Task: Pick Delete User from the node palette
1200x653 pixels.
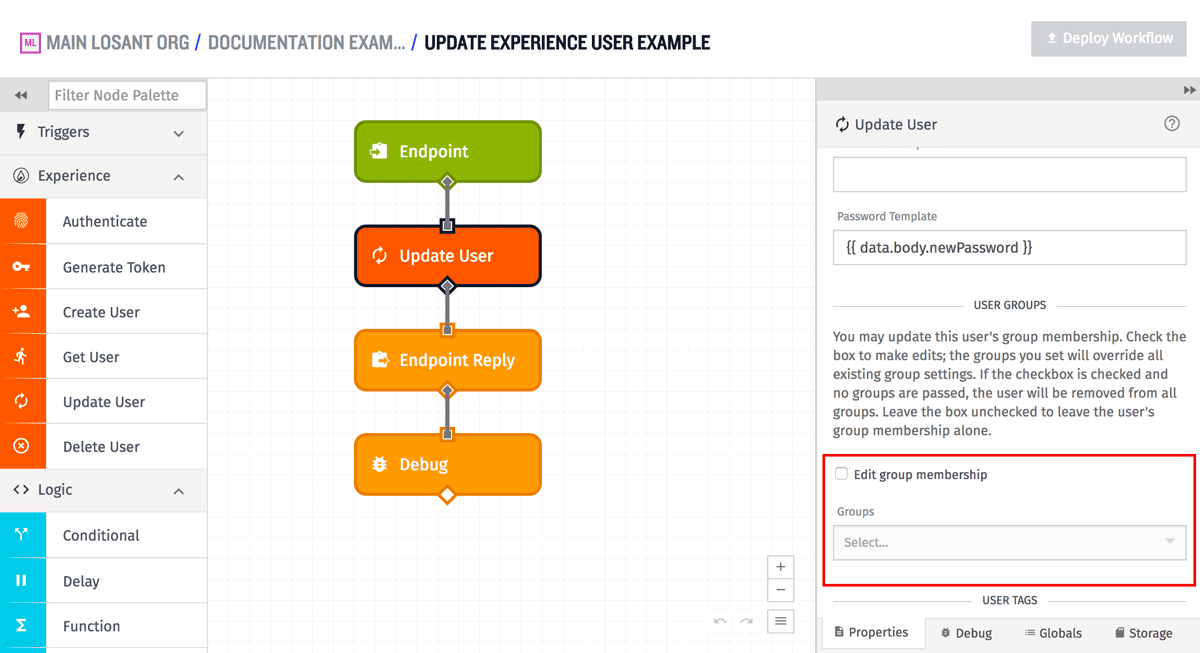Action: [104, 447]
